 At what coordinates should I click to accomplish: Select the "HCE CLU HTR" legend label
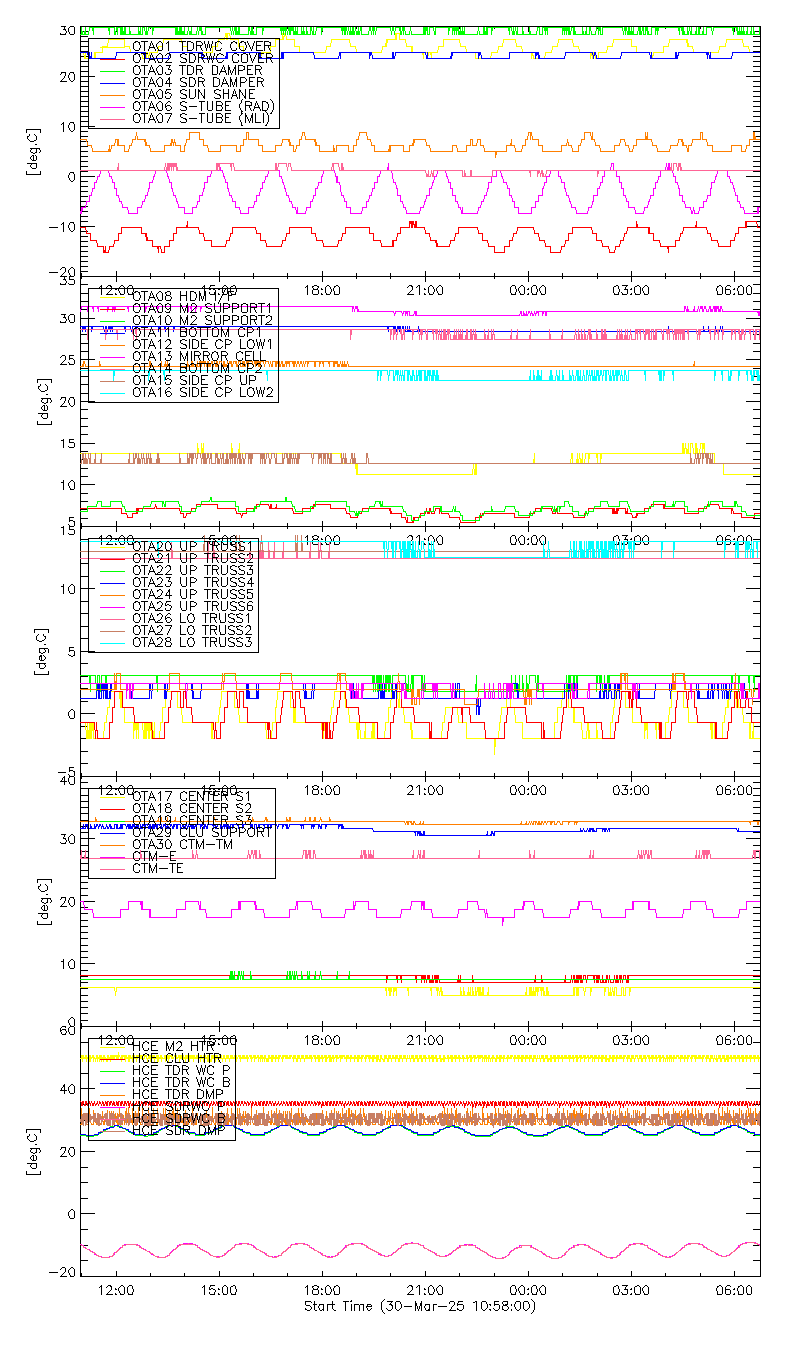point(175,1058)
